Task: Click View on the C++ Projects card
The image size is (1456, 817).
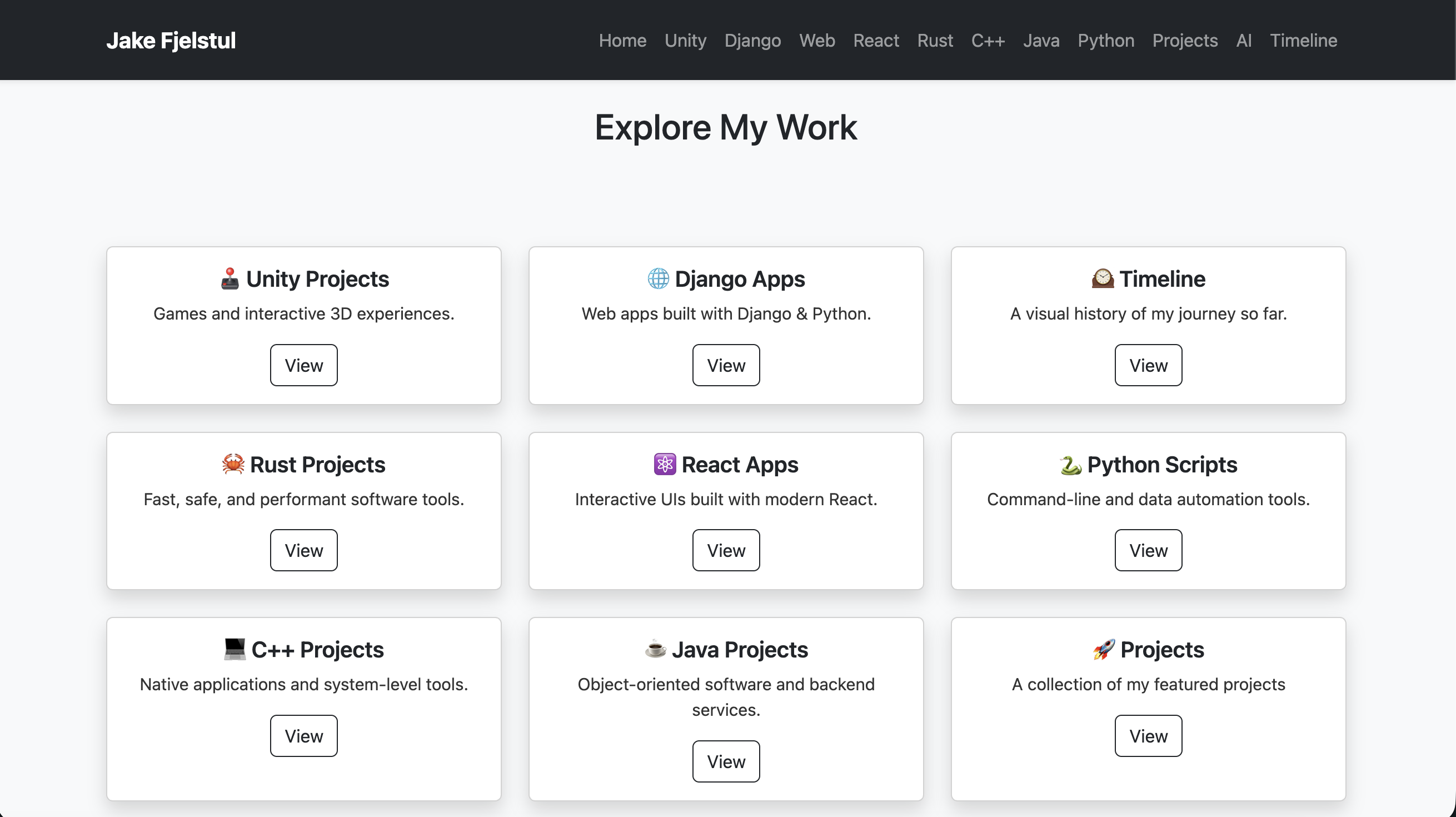Action: pyautogui.click(x=303, y=736)
